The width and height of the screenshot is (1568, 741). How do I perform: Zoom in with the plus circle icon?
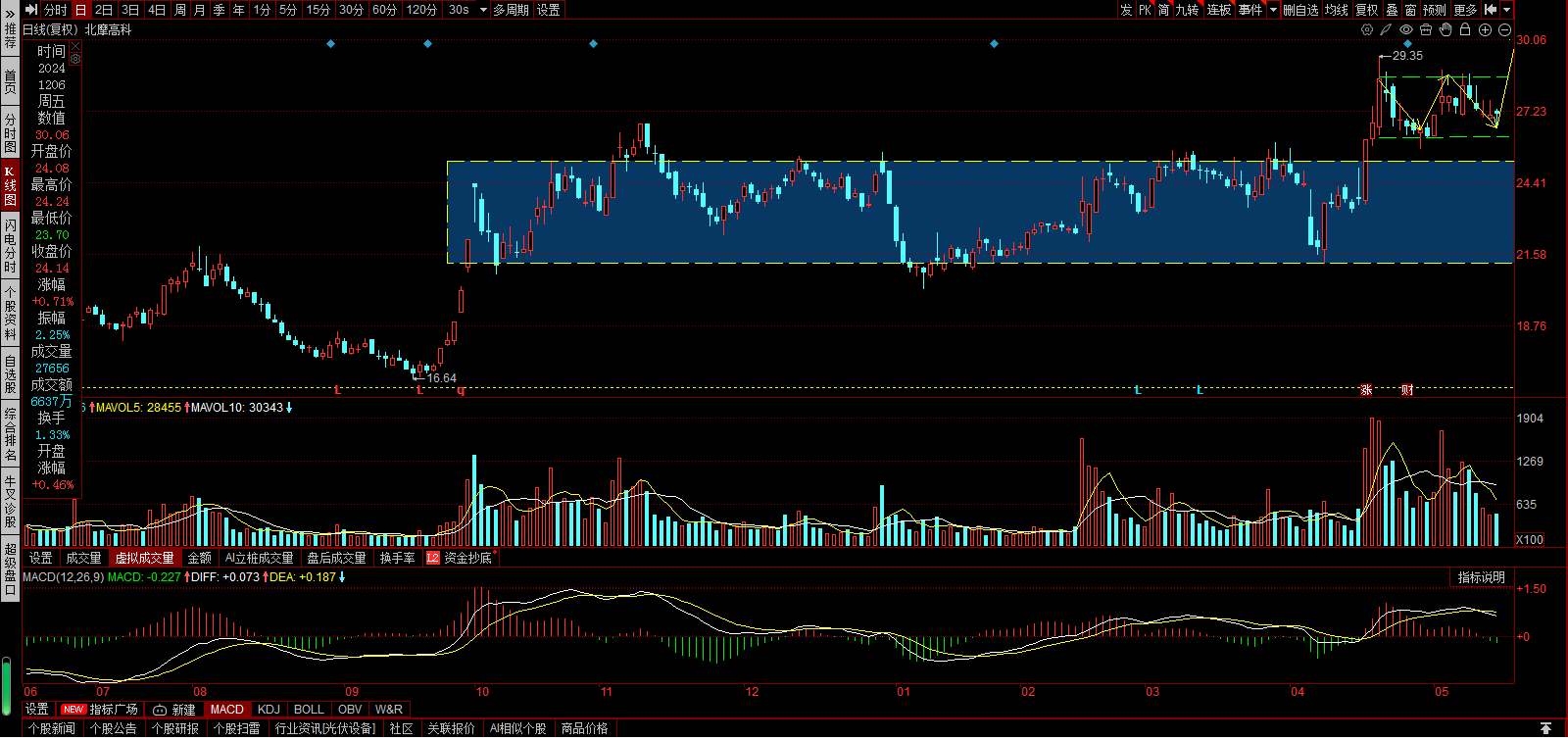[x=1485, y=29]
